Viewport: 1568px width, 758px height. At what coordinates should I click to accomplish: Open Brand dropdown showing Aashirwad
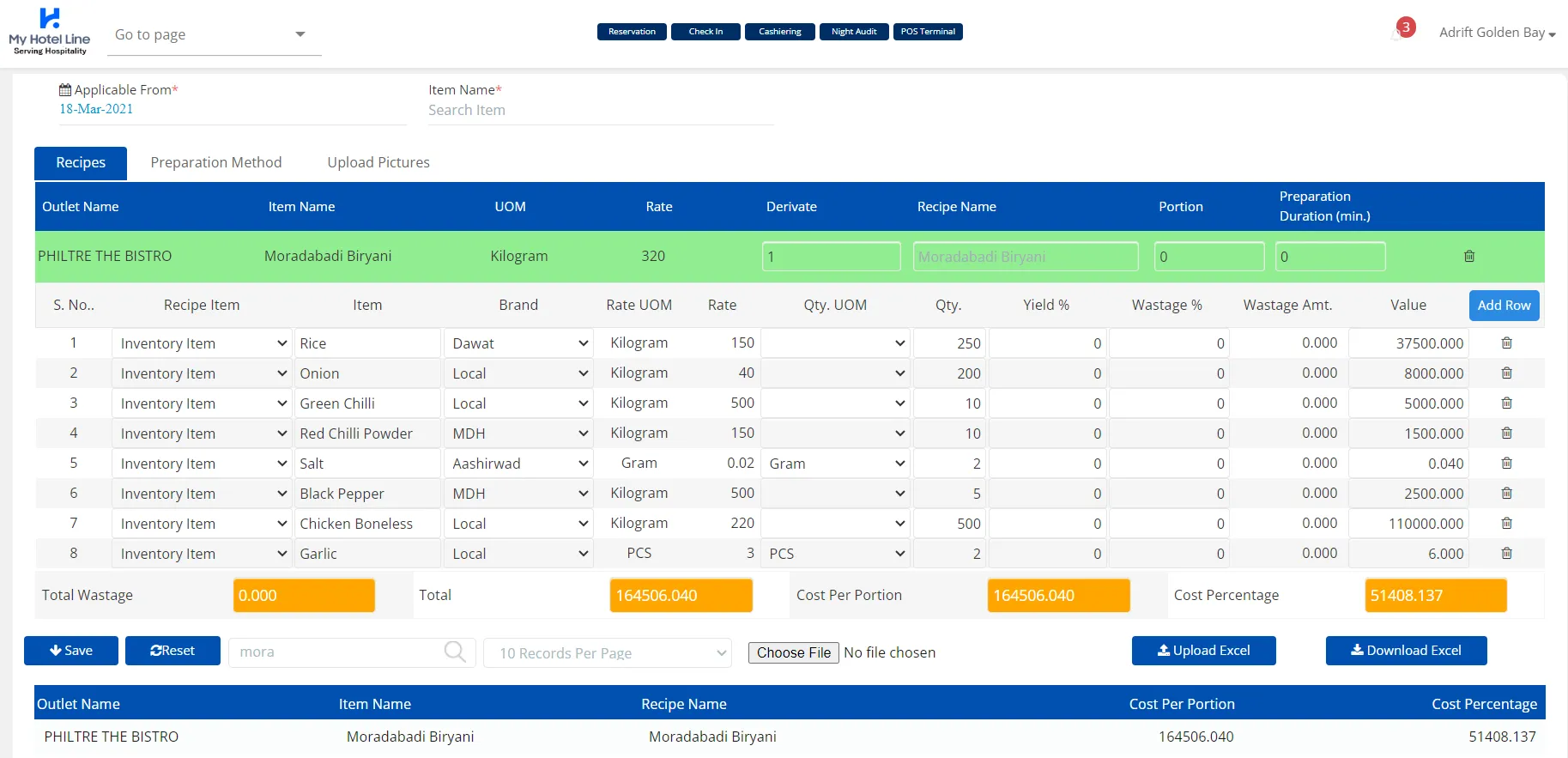[x=518, y=464]
